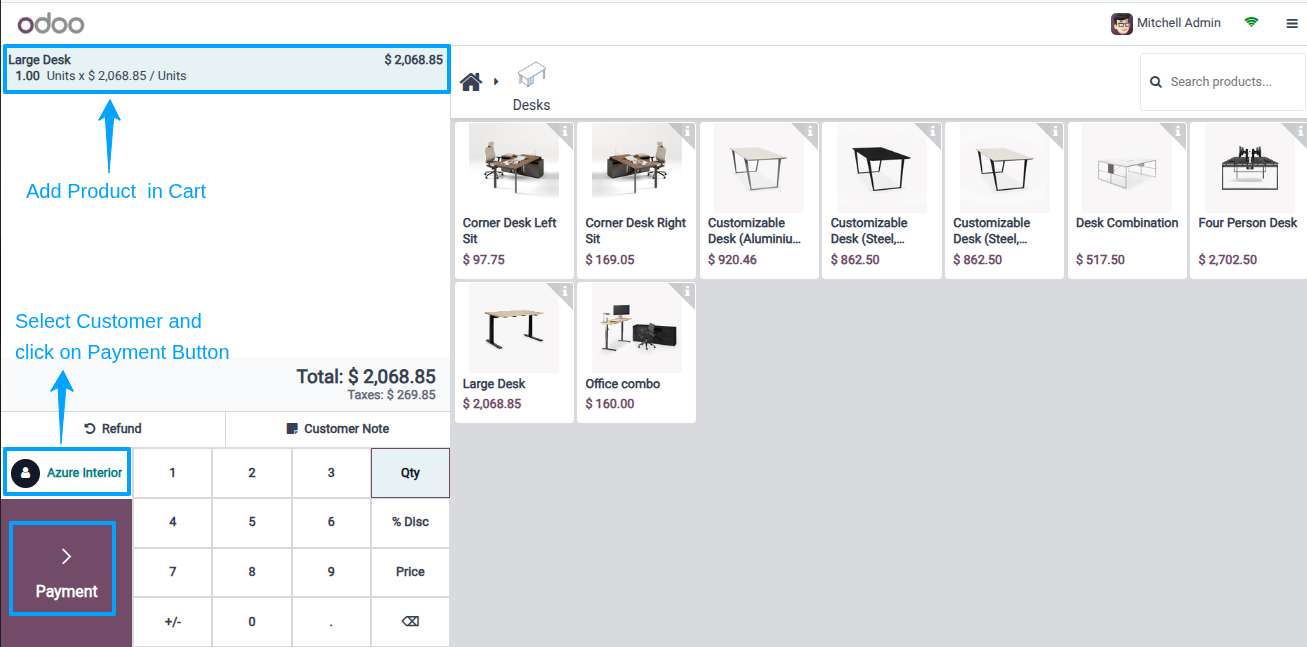This screenshot has height=647, width=1307.
Task: Click numpad key 6
Action: click(331, 522)
